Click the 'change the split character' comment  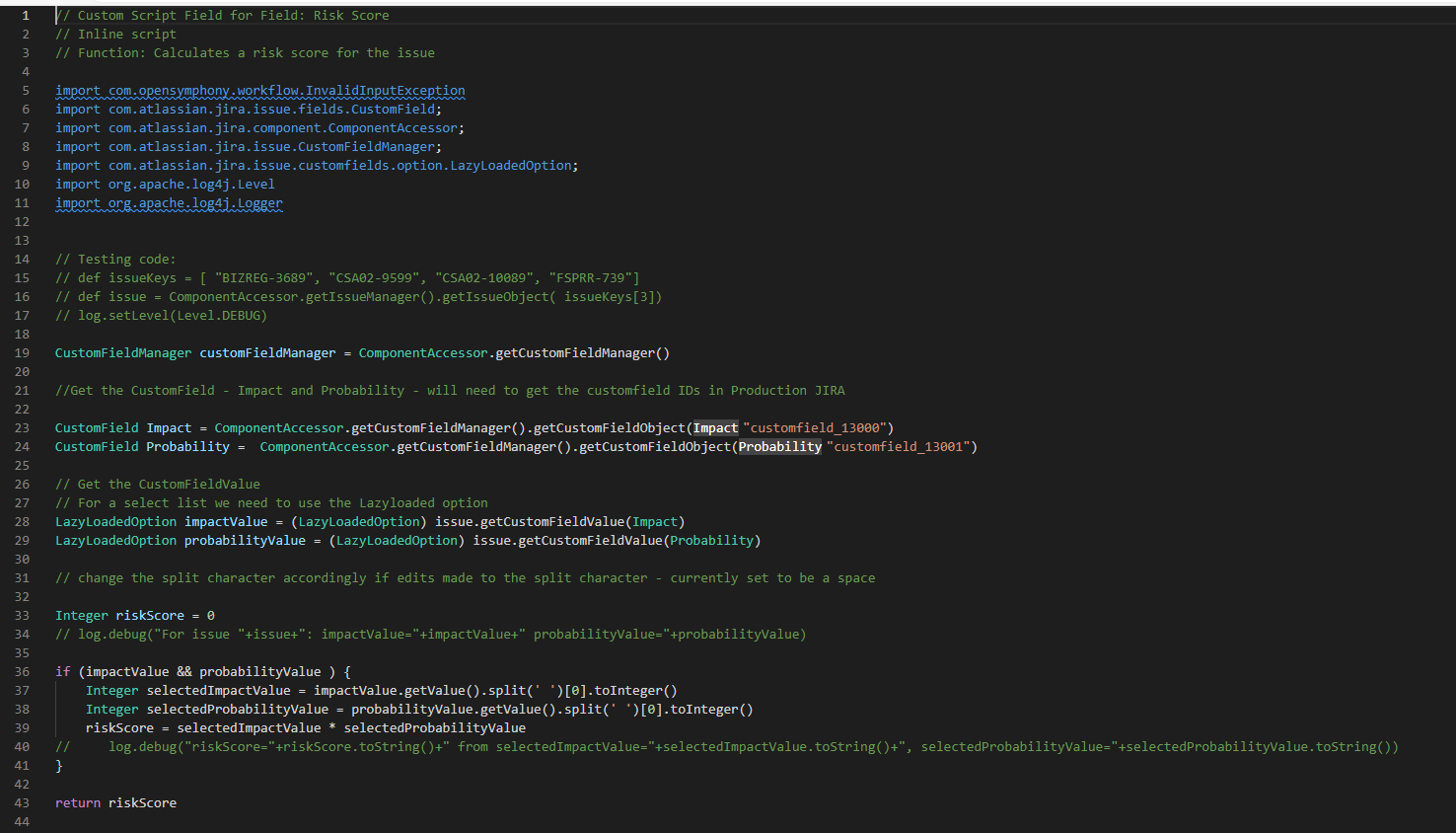466,578
